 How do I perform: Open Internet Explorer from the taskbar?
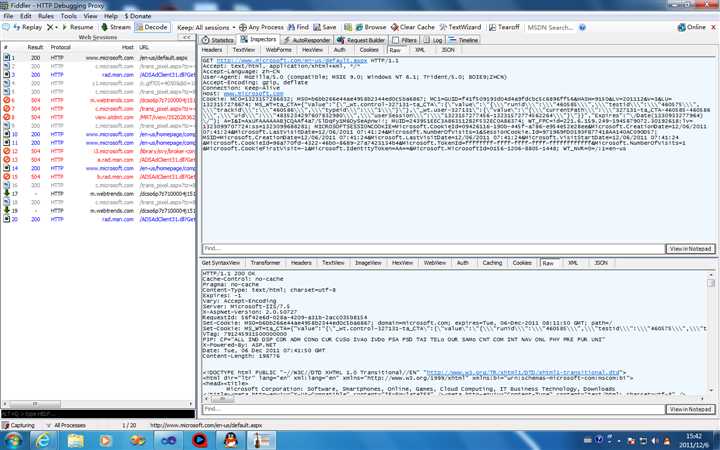[x=43, y=441]
